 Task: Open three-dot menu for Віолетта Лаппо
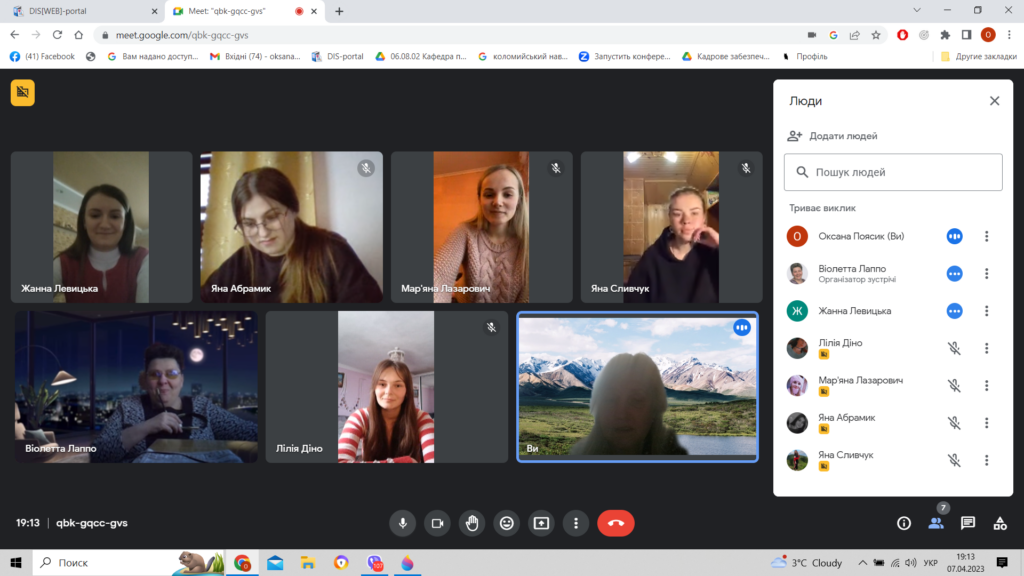point(986,274)
